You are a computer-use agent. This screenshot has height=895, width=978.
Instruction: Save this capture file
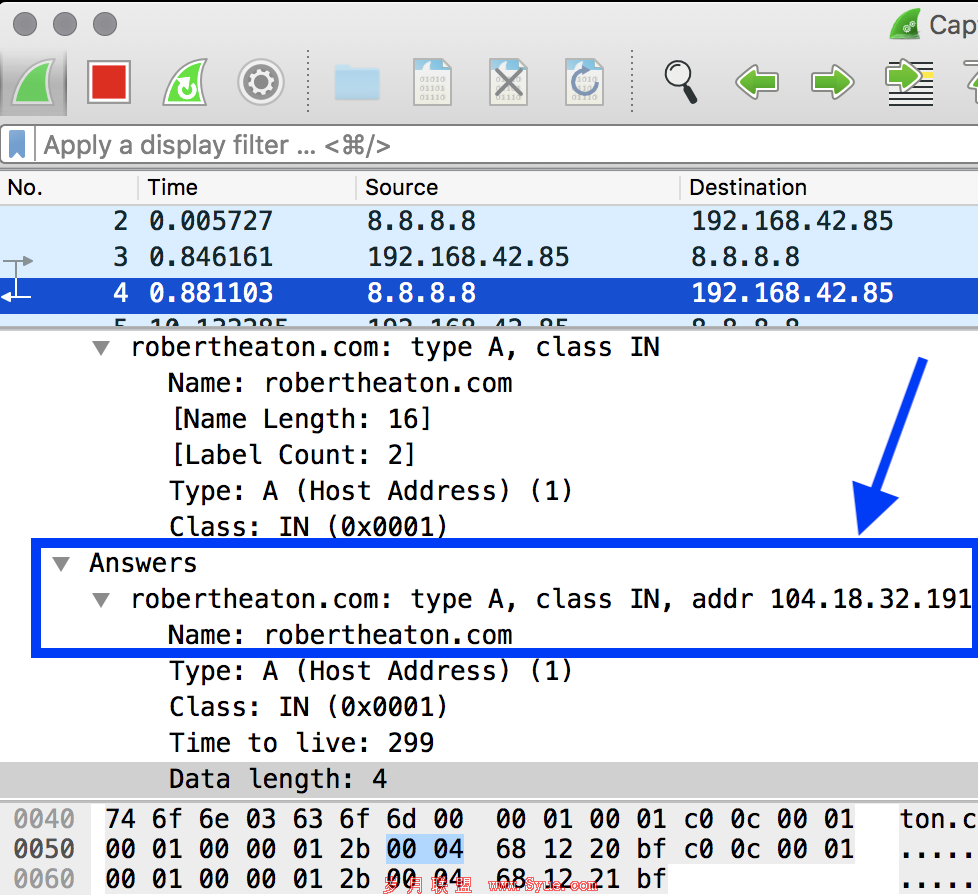click(432, 82)
